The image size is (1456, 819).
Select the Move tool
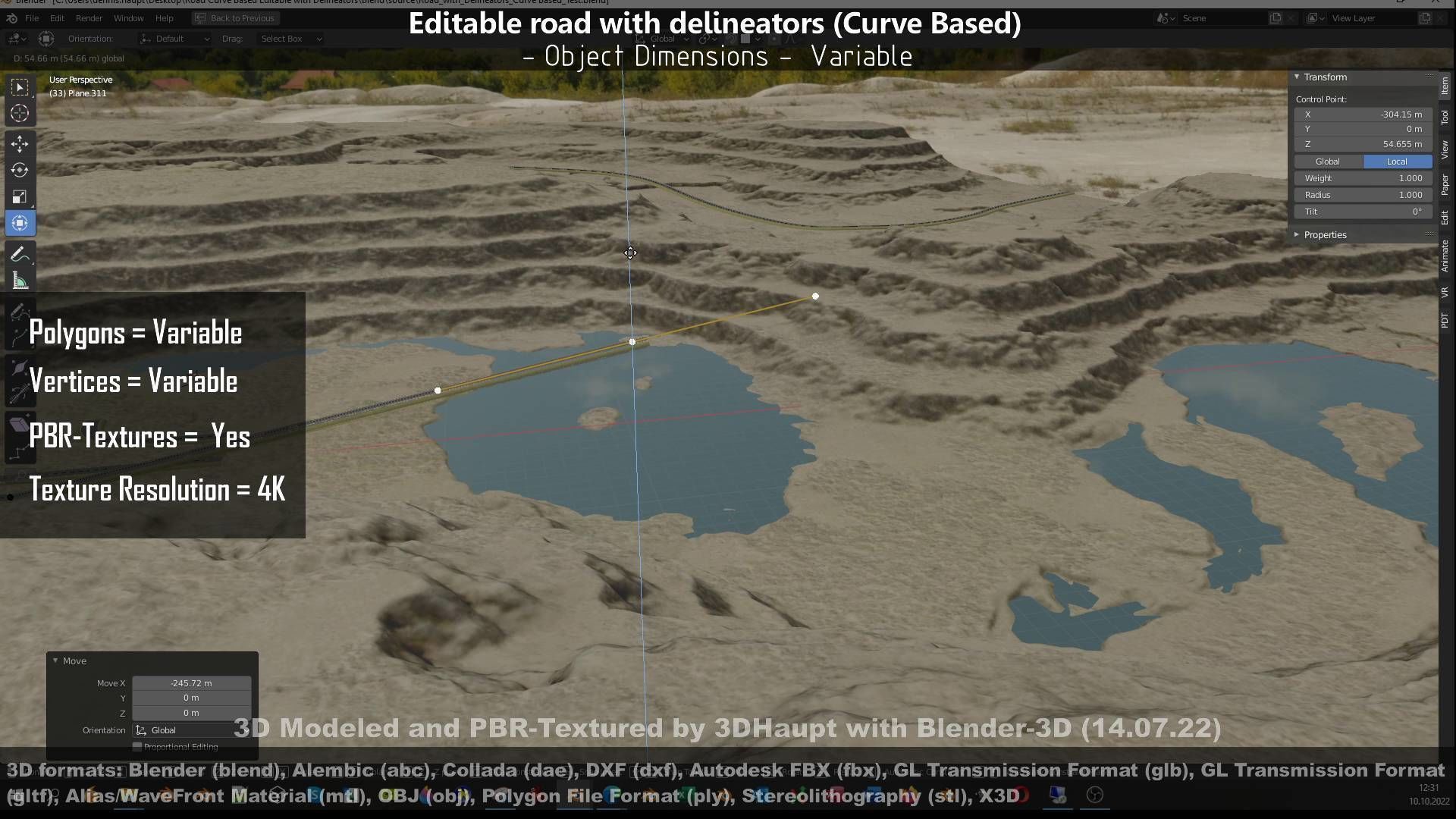(20, 143)
